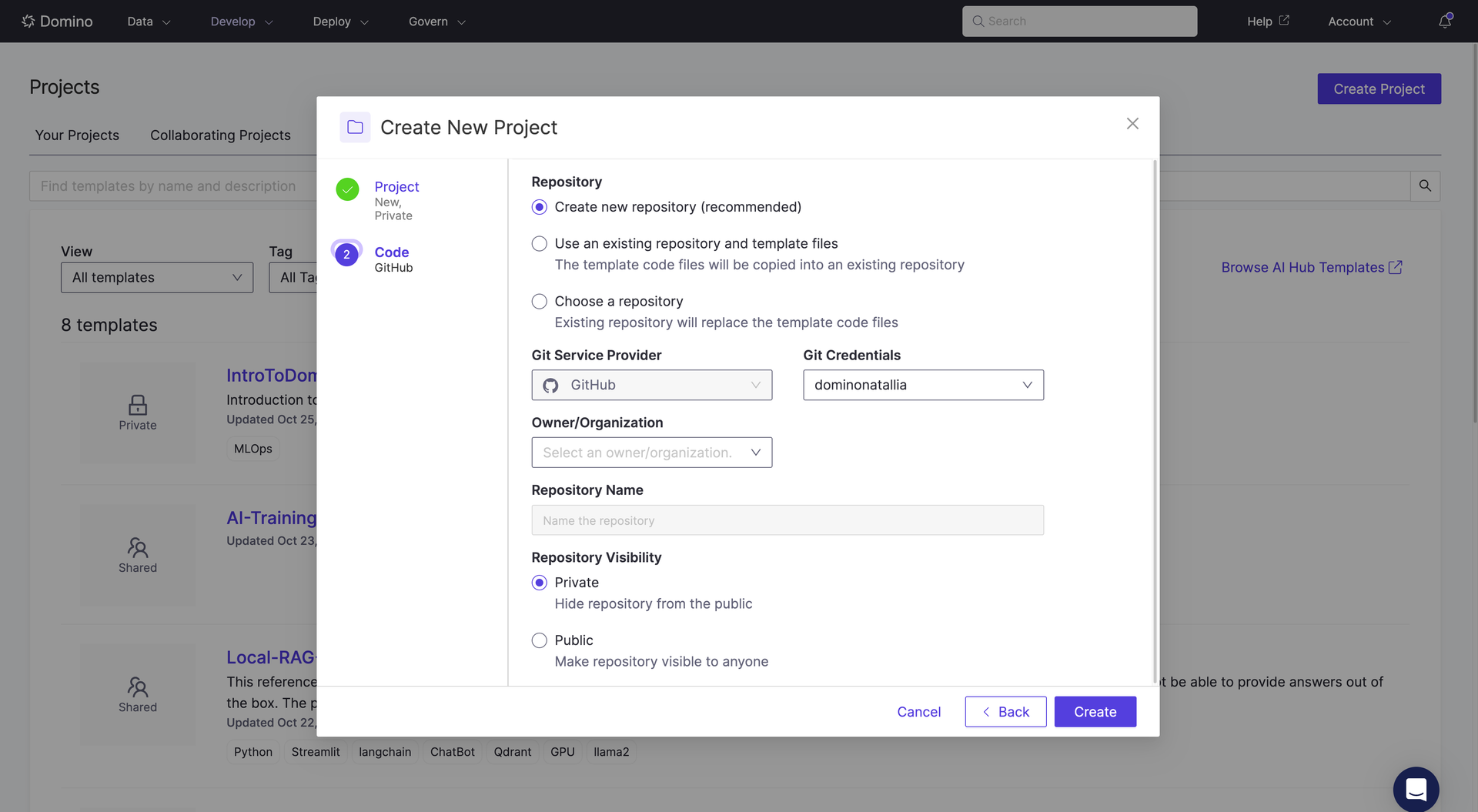Screen dimensions: 1478x812
Task: Focus the Repository Name input field
Action: (x=787, y=520)
